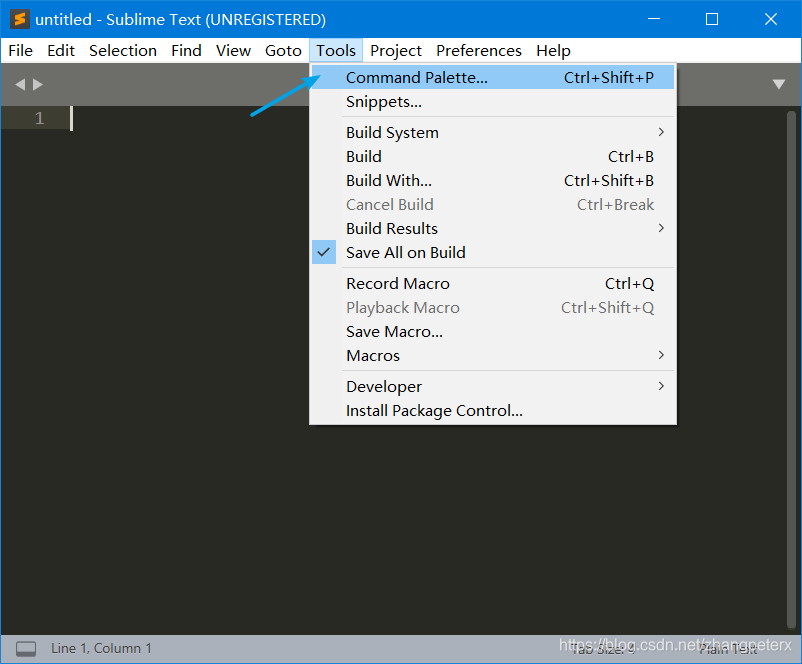The width and height of the screenshot is (802, 664).
Task: Click Line 1, Column 1 status text
Action: tap(101, 649)
